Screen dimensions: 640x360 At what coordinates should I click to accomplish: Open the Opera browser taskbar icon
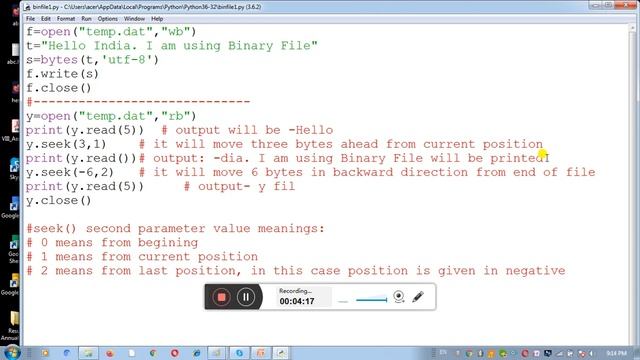click(x=175, y=353)
